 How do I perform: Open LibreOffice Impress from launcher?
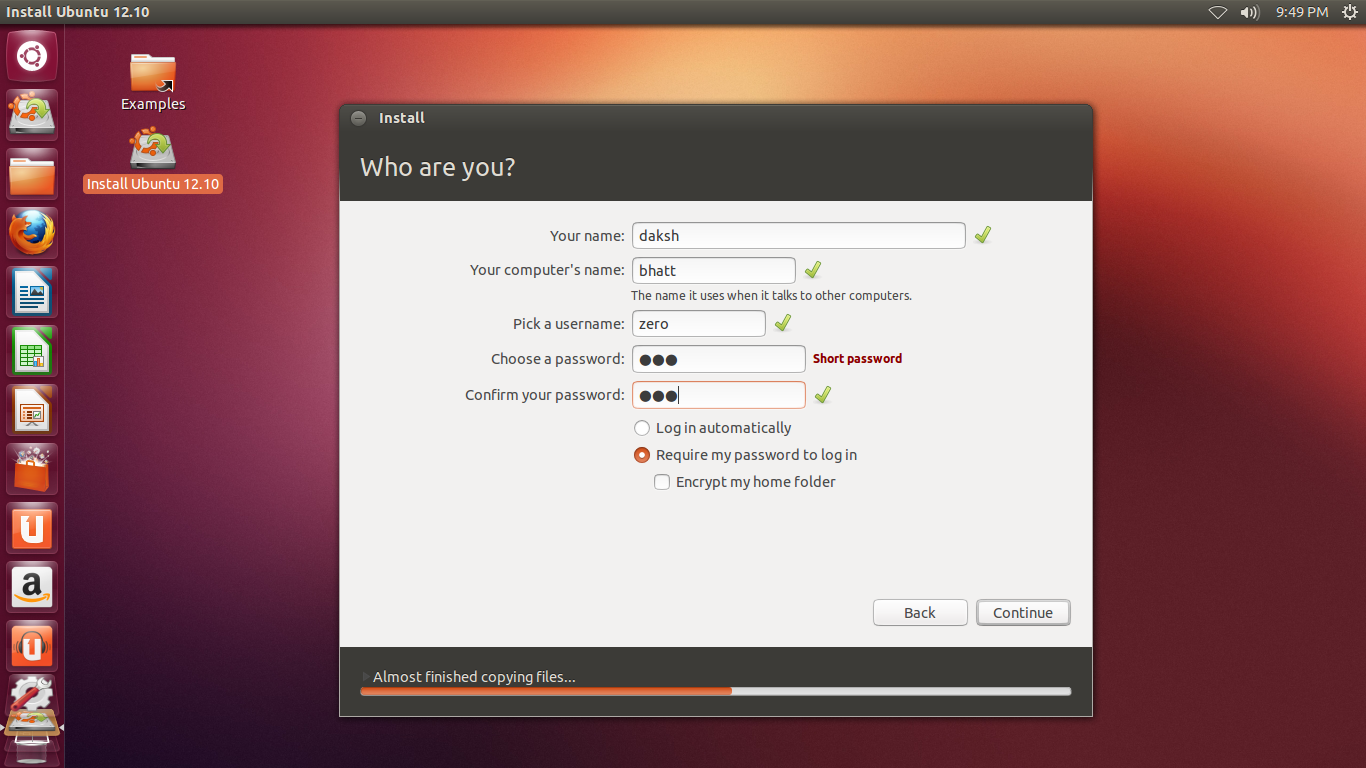tap(32, 410)
